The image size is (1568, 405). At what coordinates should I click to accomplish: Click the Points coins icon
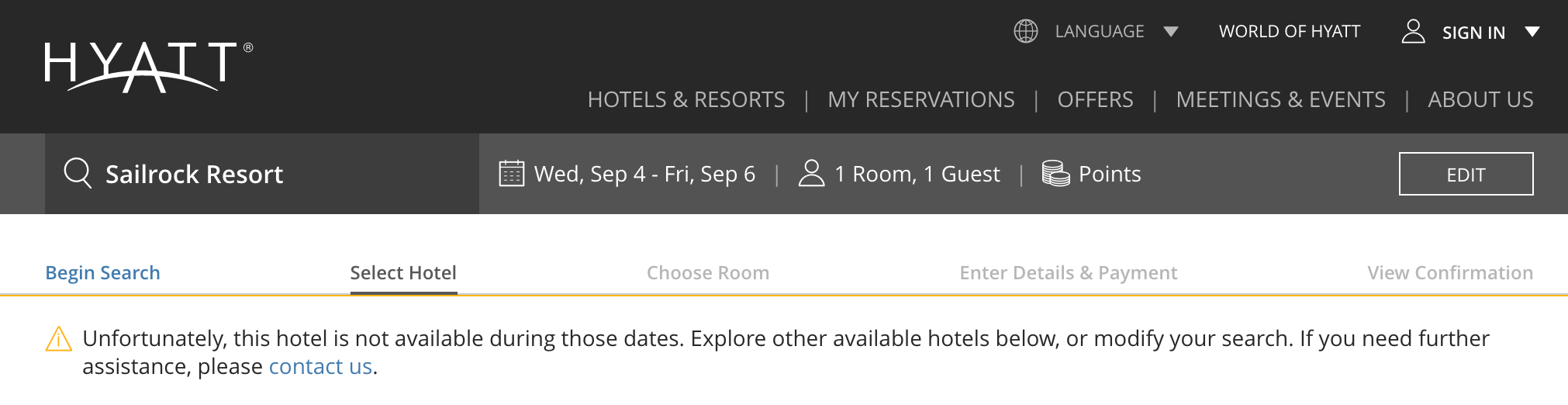pyautogui.click(x=1055, y=173)
